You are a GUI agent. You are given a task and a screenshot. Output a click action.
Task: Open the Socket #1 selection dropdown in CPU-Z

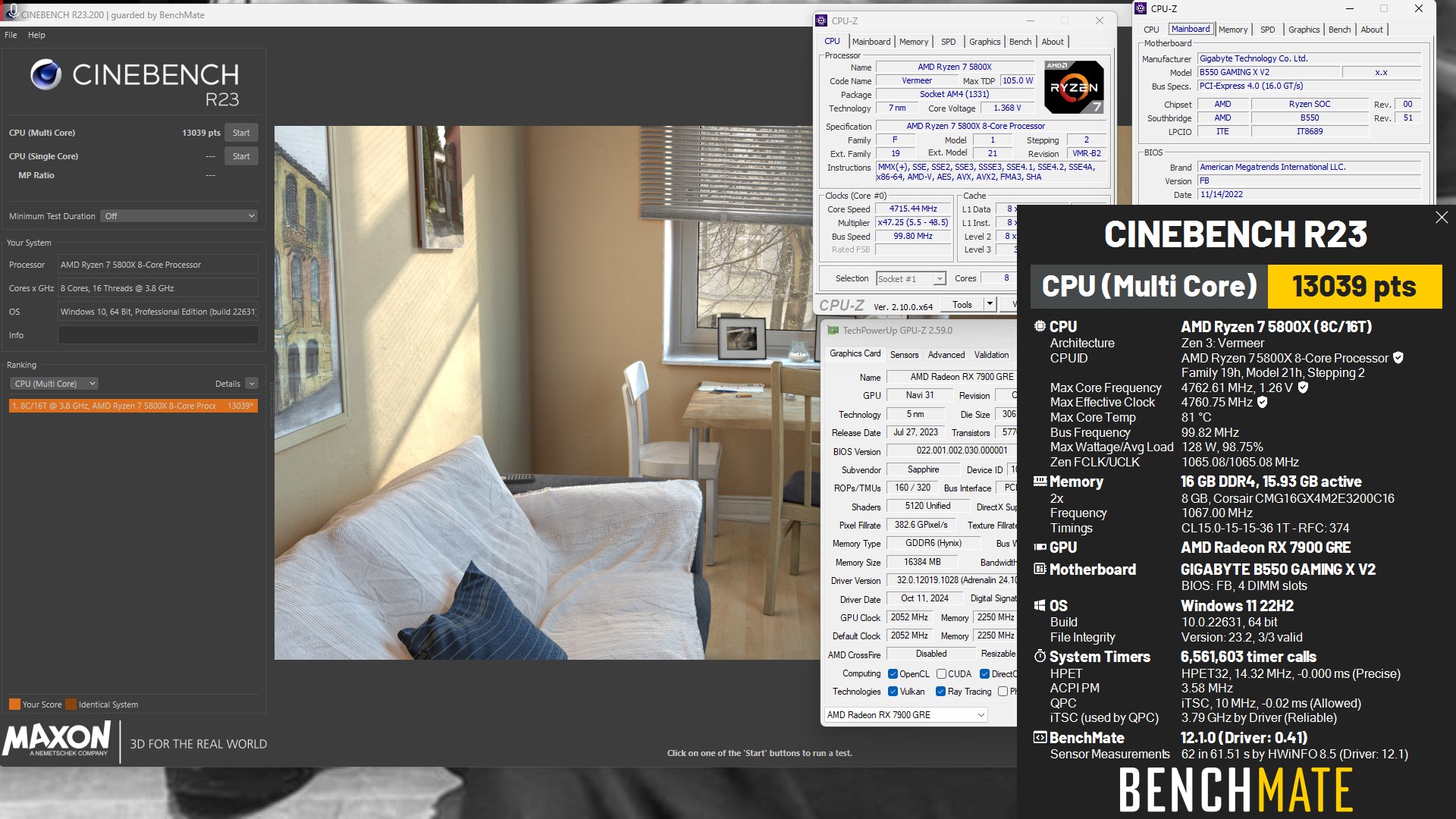pos(911,278)
